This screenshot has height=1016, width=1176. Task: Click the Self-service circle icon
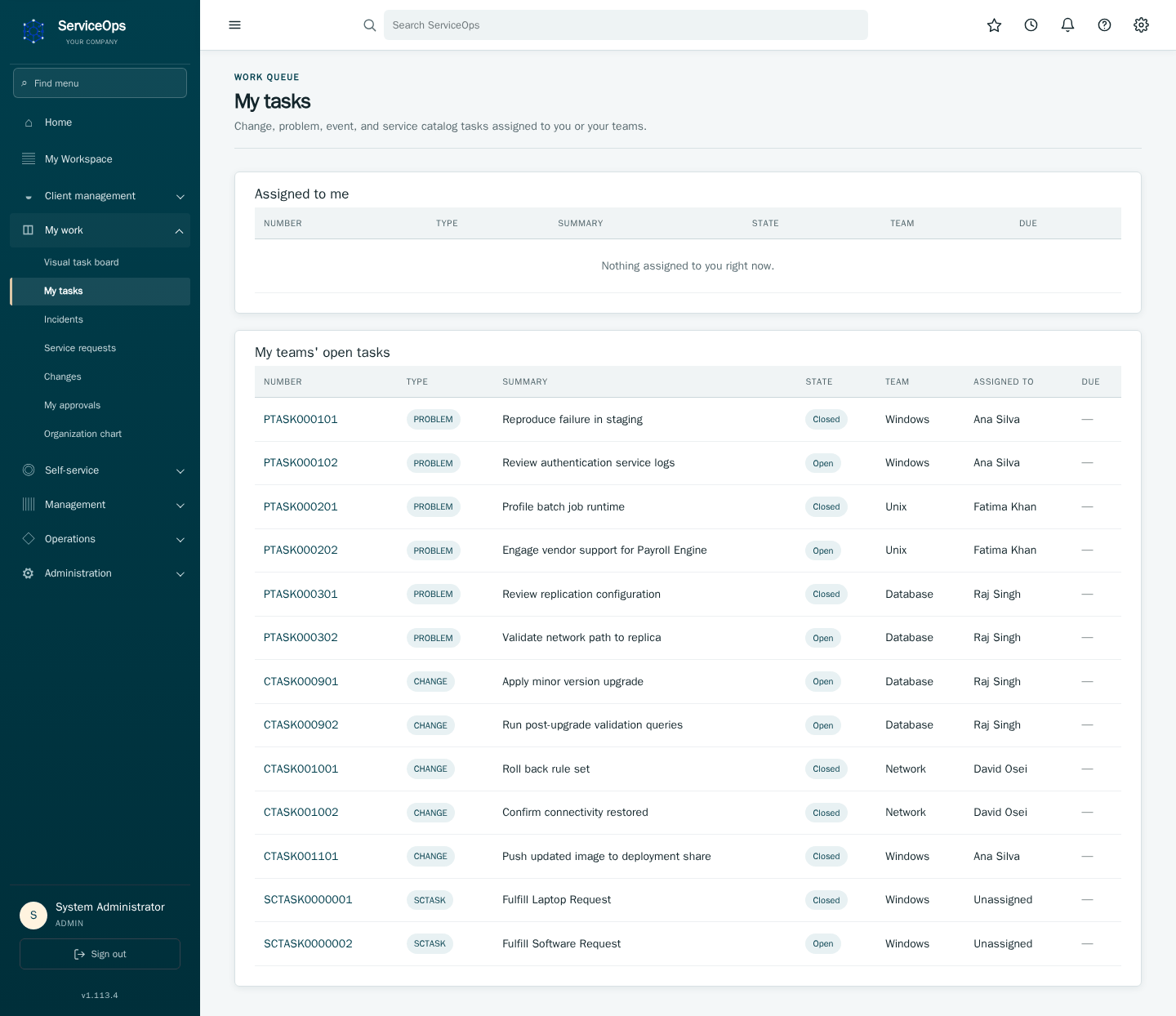tap(29, 470)
